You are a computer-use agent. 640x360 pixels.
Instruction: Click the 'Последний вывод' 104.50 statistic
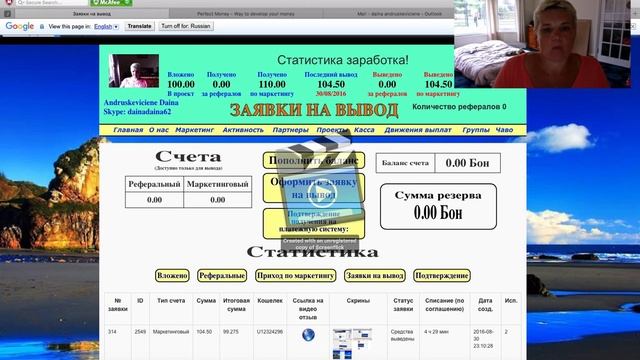pyautogui.click(x=331, y=84)
